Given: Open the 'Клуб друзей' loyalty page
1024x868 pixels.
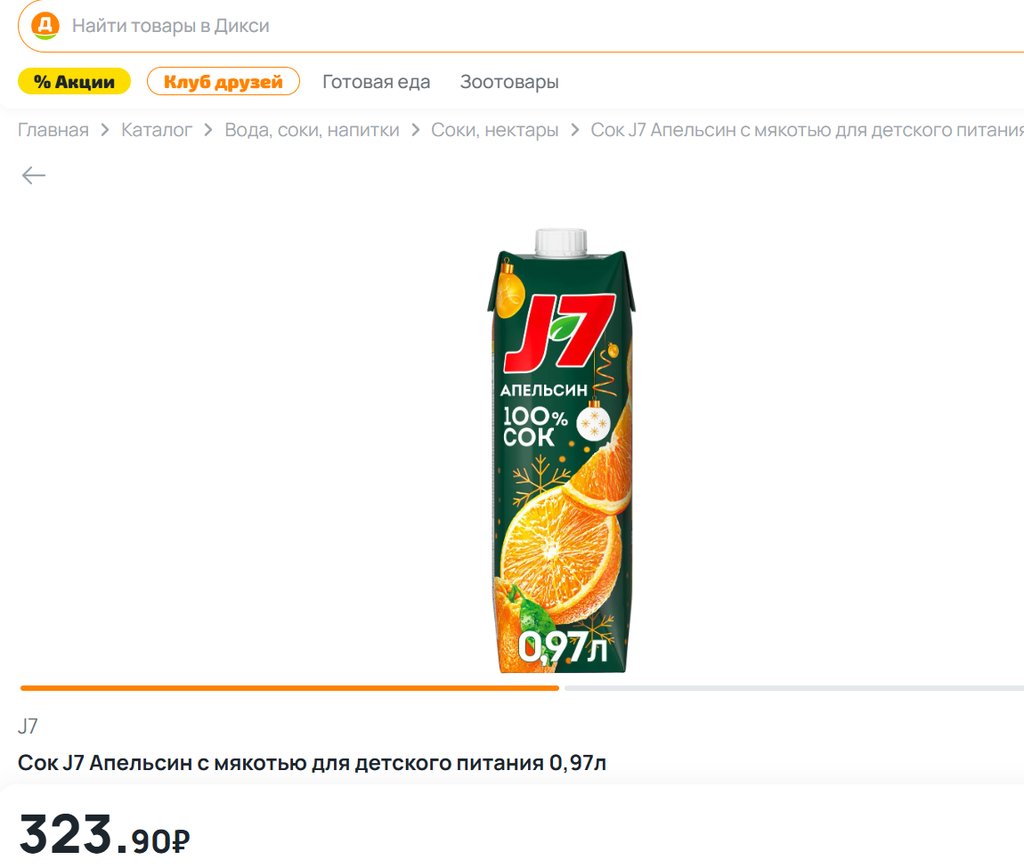Looking at the screenshot, I should tap(223, 82).
